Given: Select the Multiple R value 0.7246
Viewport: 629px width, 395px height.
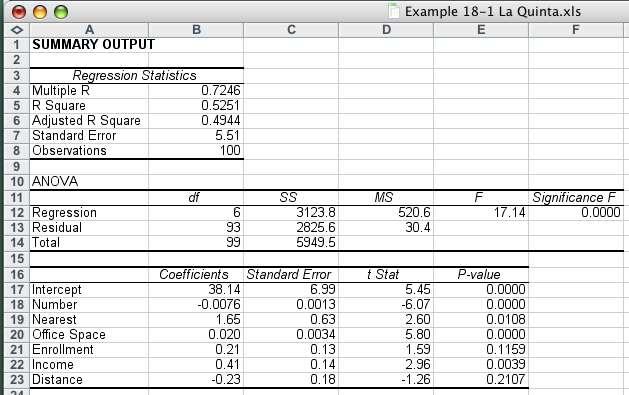Looking at the screenshot, I should 196,91.
